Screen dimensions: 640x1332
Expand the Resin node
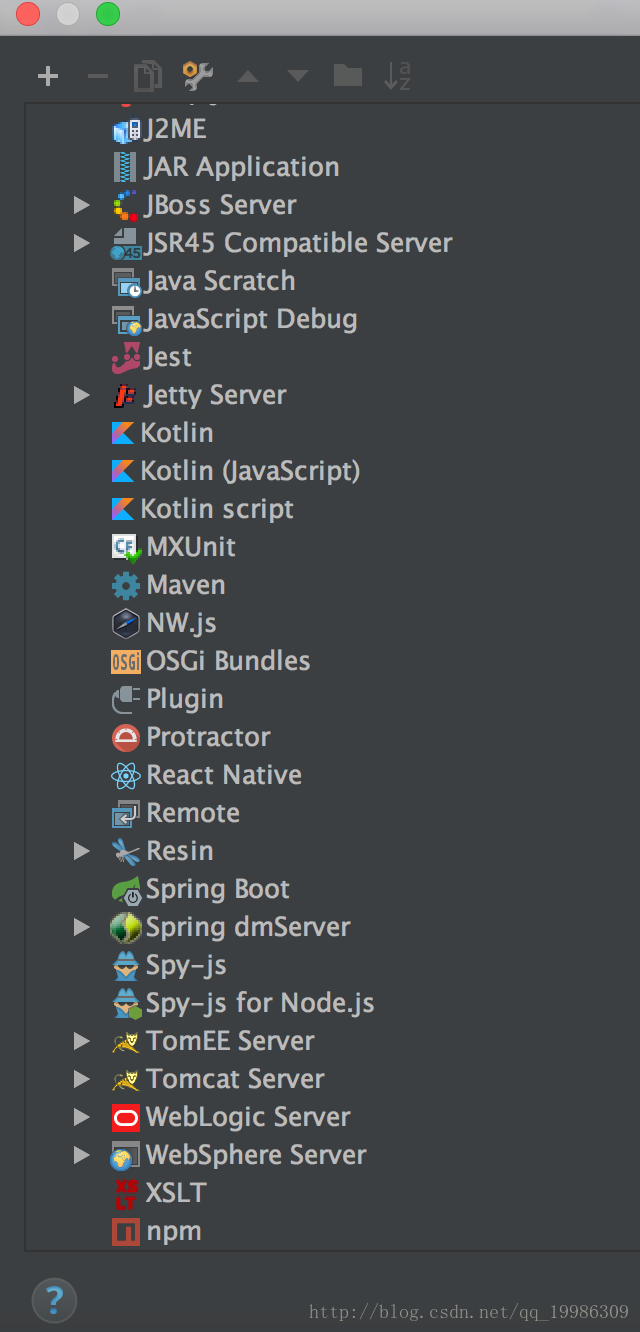(82, 851)
